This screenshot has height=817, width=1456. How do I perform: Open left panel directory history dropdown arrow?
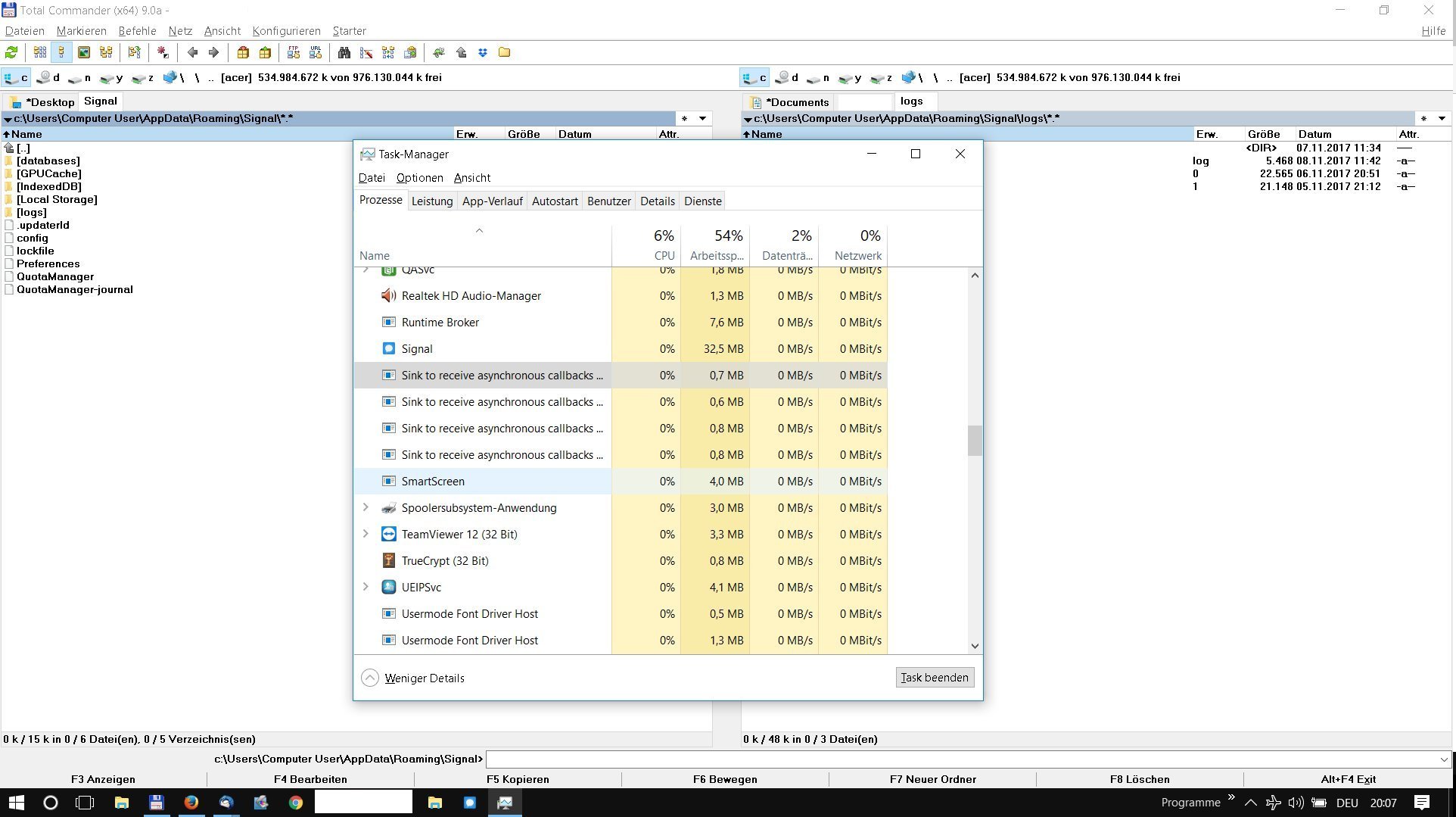coord(702,118)
